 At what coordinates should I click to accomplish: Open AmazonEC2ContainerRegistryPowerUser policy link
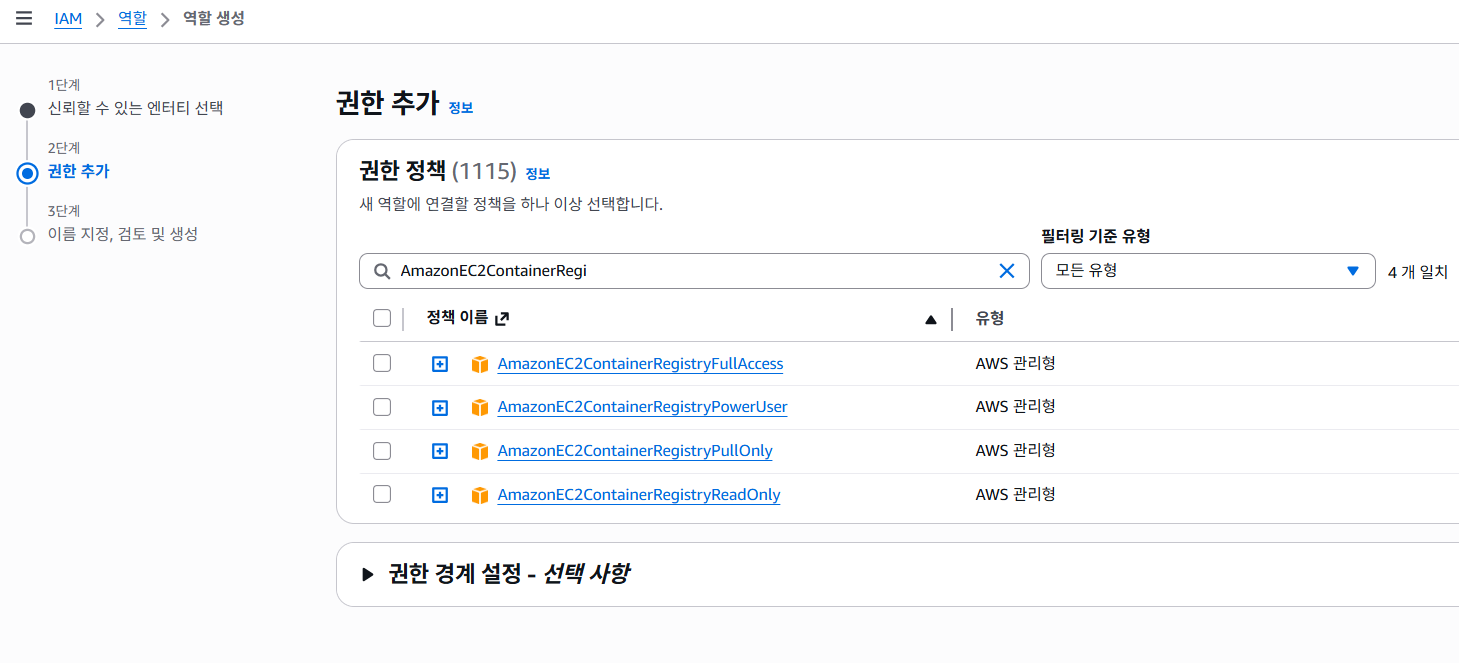(x=642, y=407)
